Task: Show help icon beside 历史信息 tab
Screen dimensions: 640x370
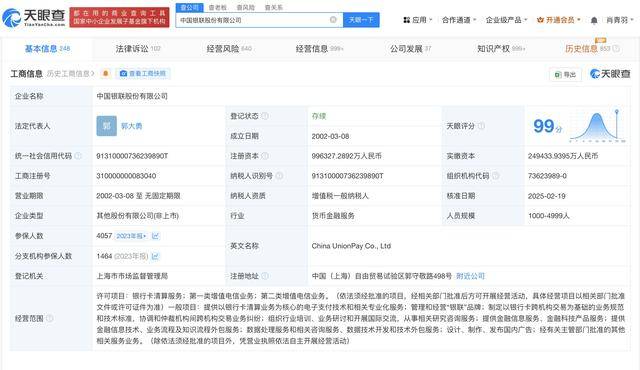Action: 616,49
